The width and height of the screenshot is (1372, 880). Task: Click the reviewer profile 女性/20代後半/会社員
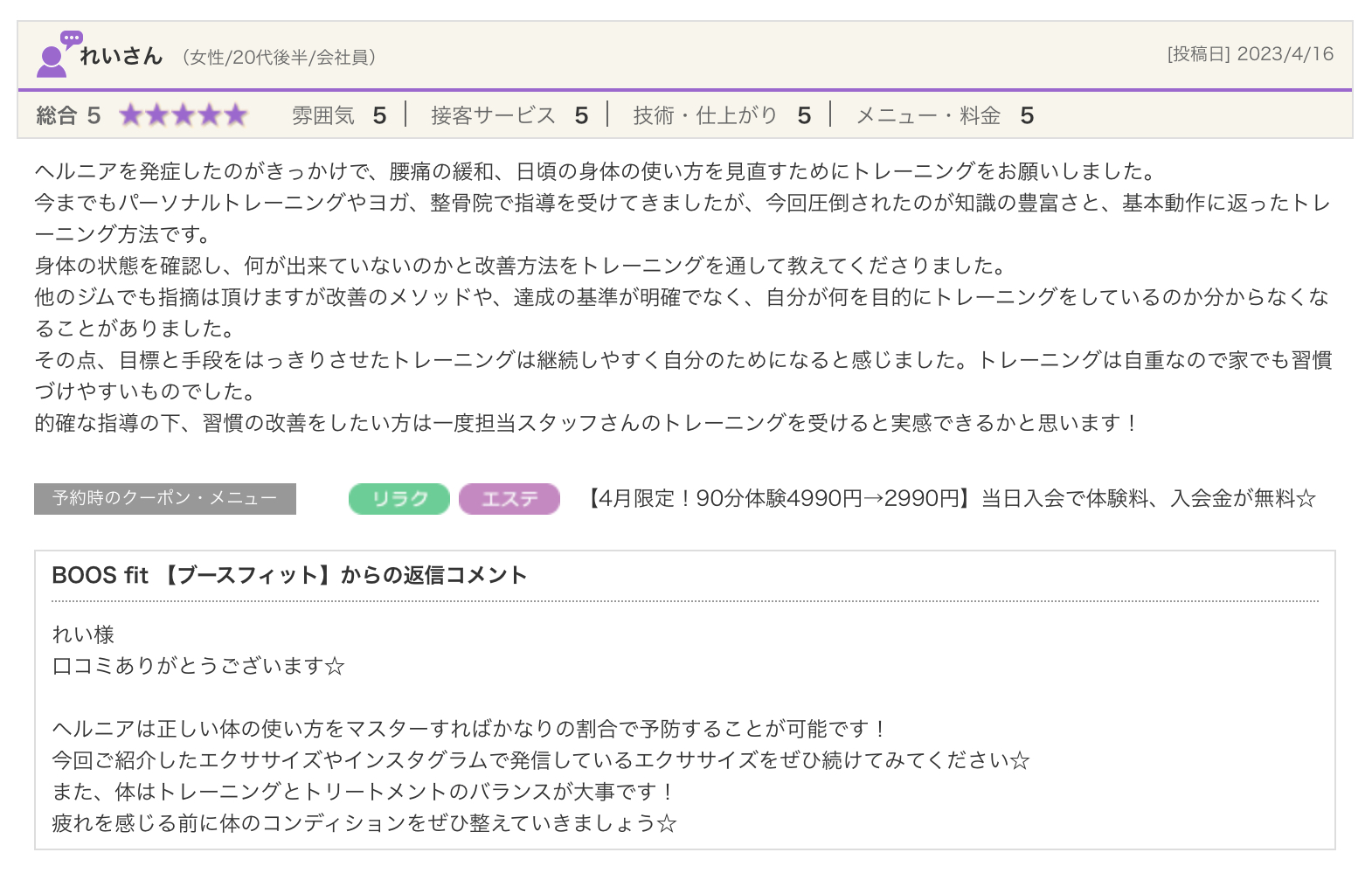pyautogui.click(x=279, y=58)
